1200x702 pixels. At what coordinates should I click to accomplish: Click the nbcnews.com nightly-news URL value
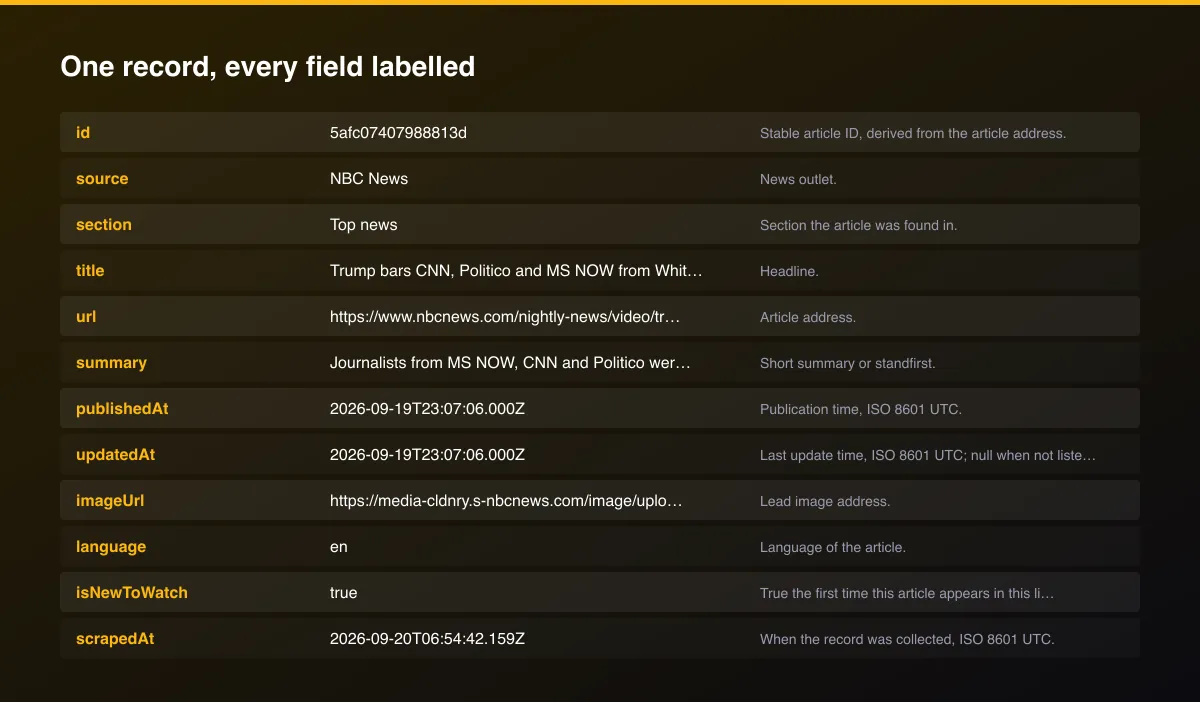click(x=505, y=316)
